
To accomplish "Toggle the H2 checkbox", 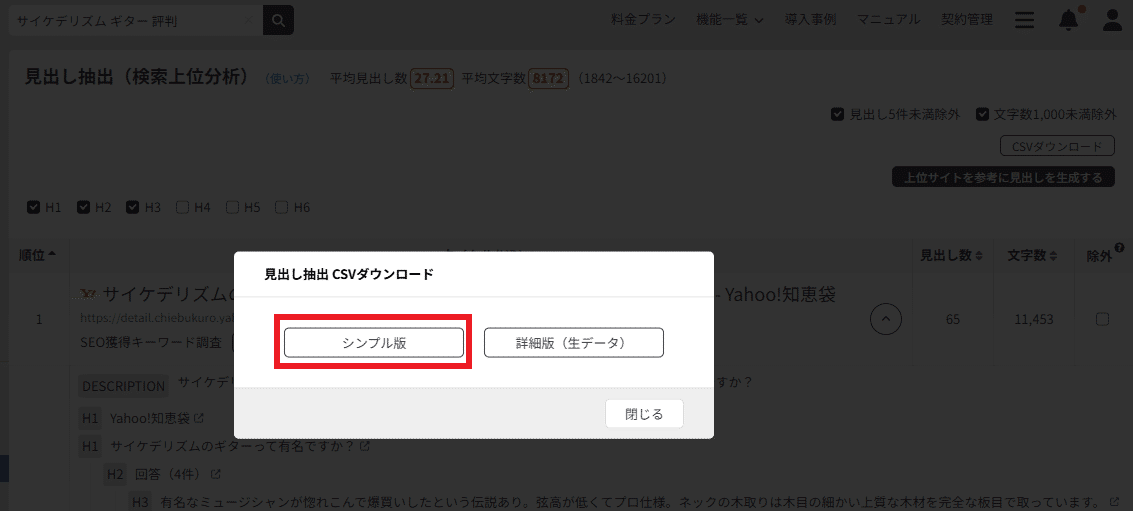I will pos(83,207).
